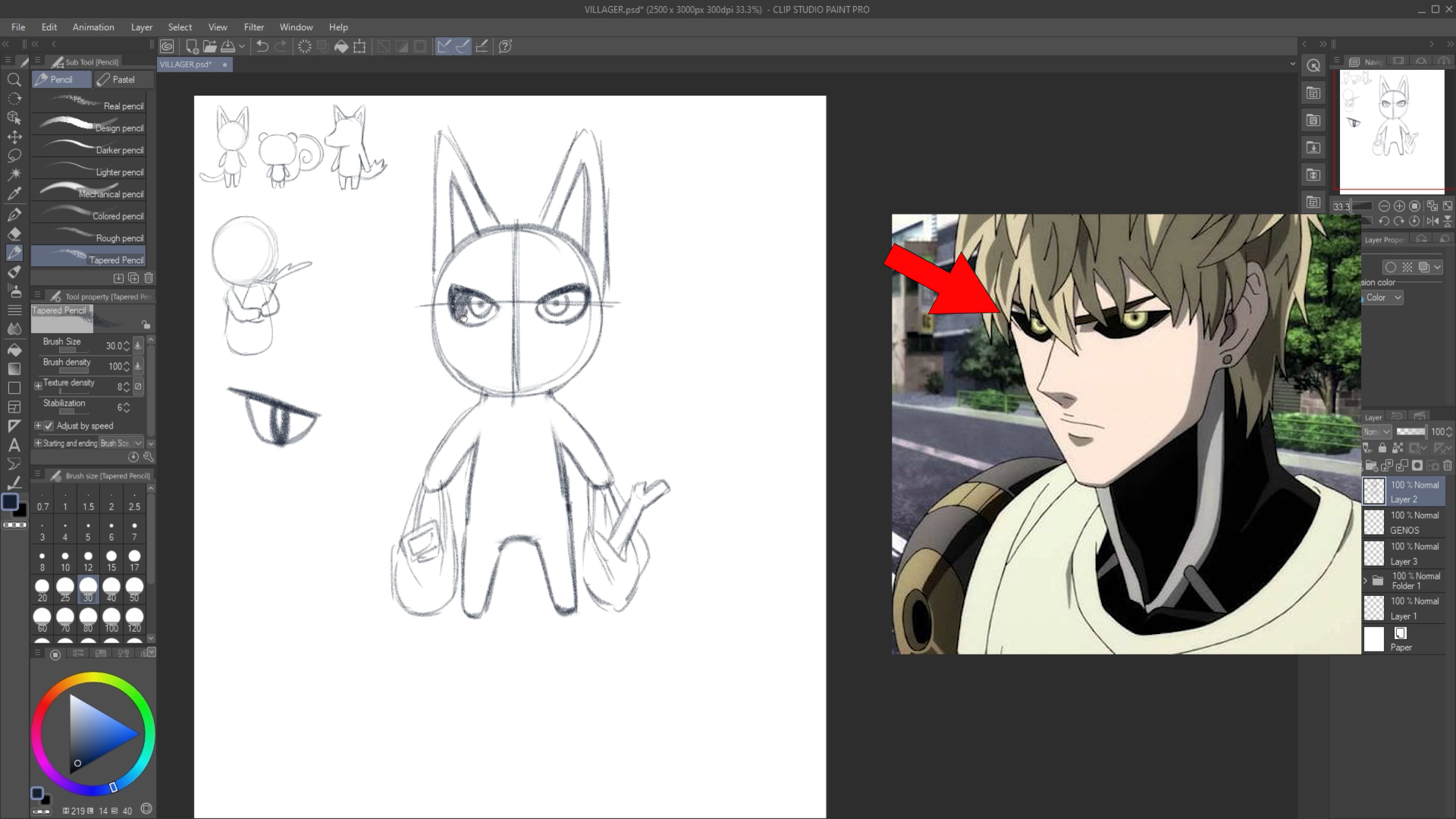Click the Clear selection sparkle icon

pyautogui.click(x=305, y=46)
